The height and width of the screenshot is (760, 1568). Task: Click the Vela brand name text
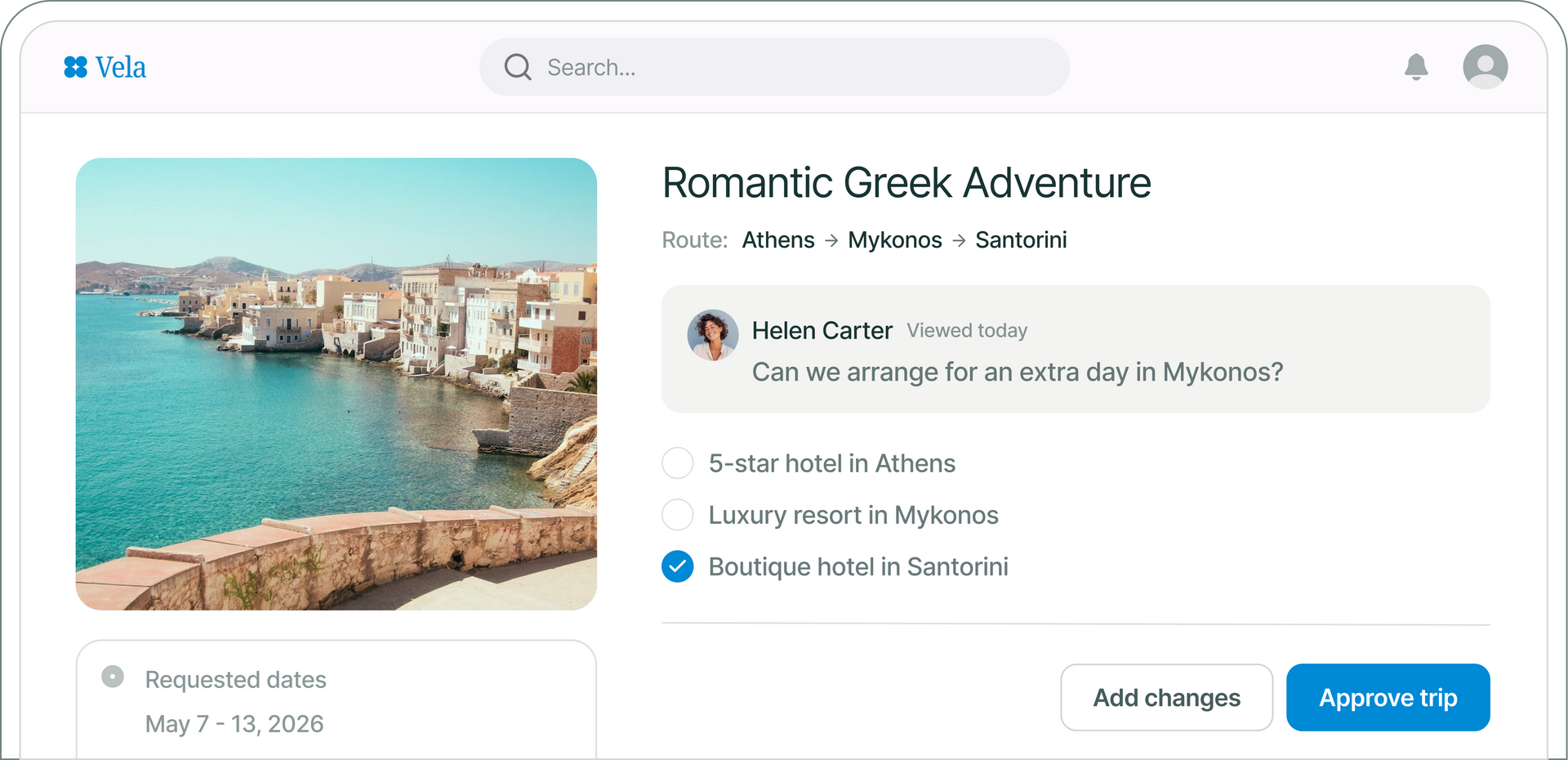click(x=121, y=67)
